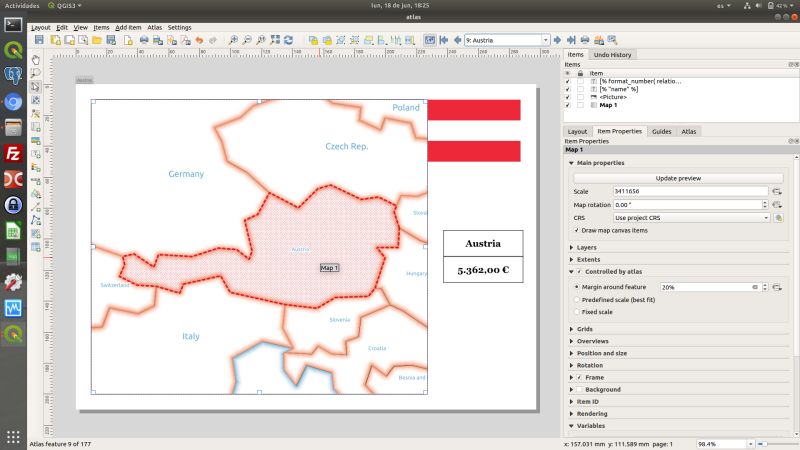
Task: Toggle visibility of format_number label item
Action: [x=567, y=81]
